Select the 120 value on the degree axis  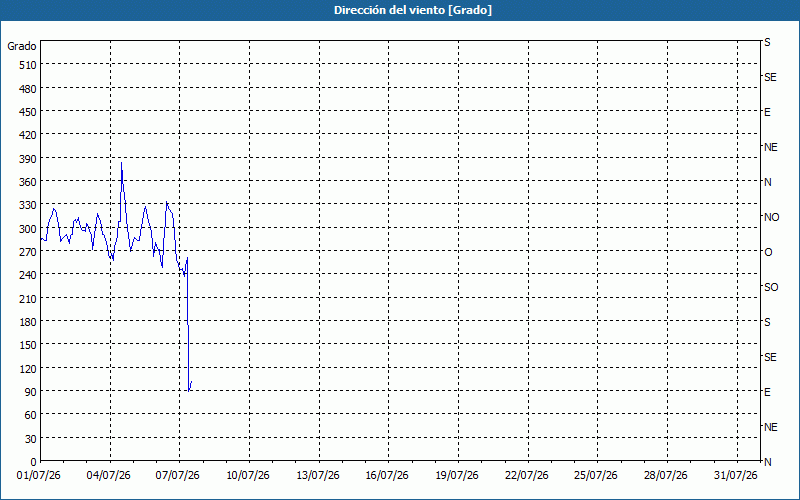tap(29, 368)
